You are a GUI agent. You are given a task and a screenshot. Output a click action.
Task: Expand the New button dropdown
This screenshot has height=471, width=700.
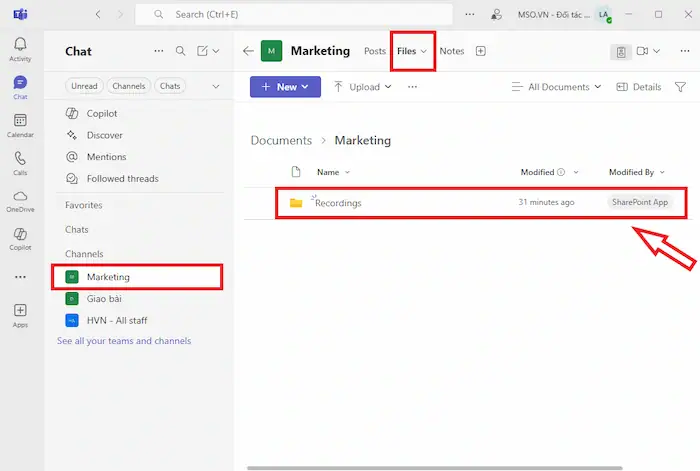(x=285, y=87)
